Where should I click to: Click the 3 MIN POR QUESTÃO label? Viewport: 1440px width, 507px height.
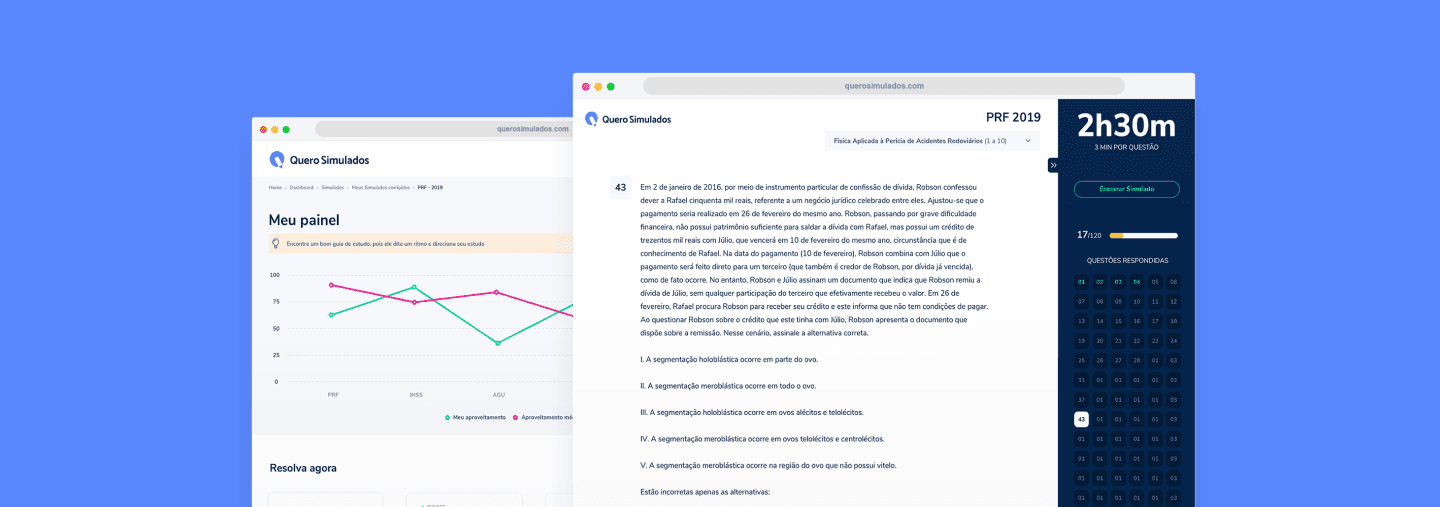tap(1126, 147)
